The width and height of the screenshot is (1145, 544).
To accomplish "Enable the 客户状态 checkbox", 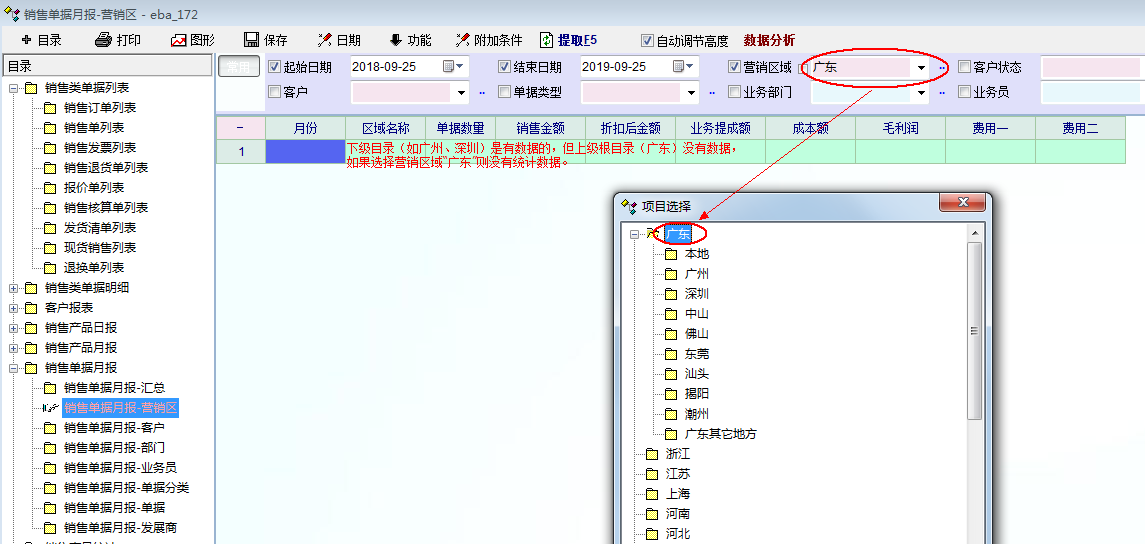I will pos(965,67).
